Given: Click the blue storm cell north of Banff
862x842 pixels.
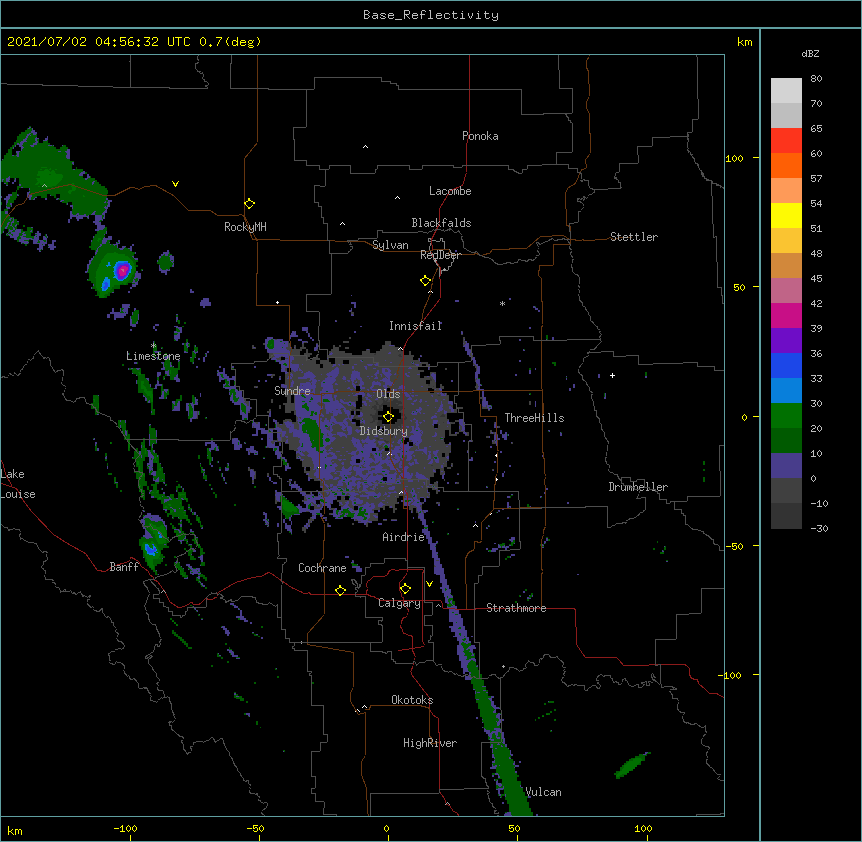Looking at the screenshot, I should (x=150, y=548).
